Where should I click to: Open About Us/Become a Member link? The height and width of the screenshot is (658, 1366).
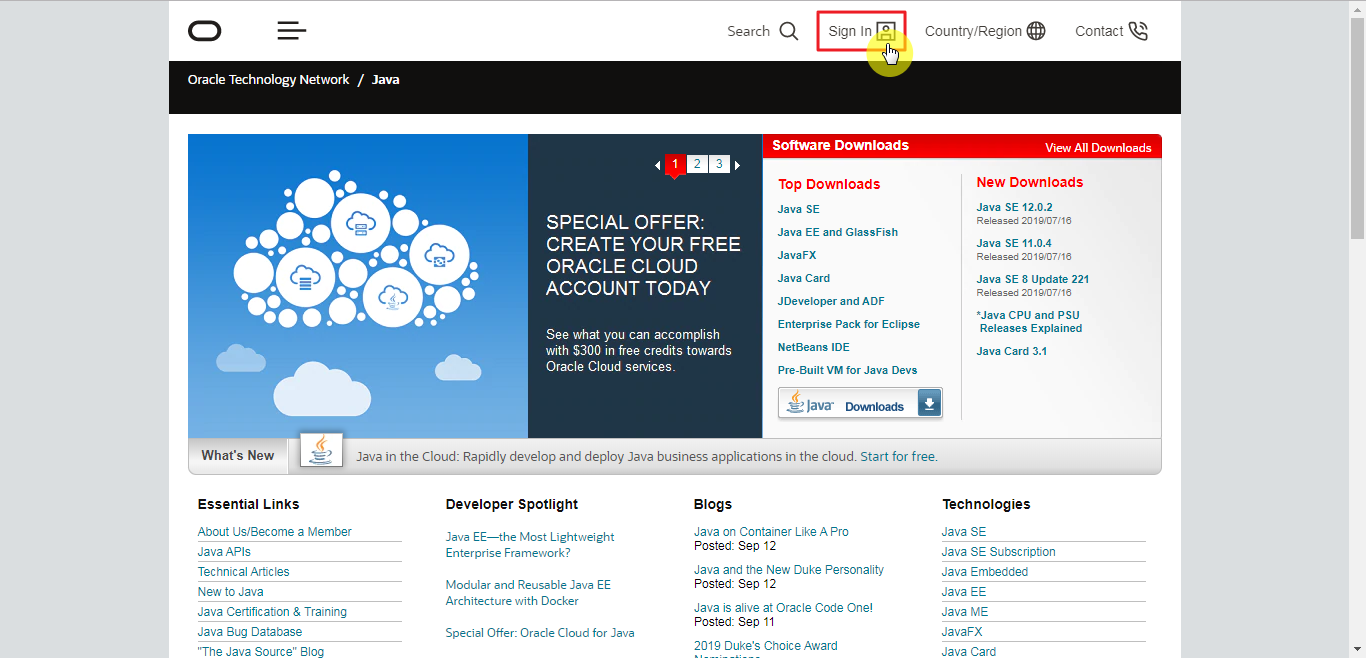(275, 532)
